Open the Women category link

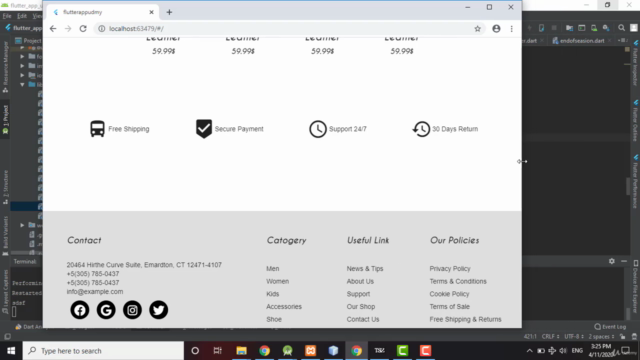(278, 281)
